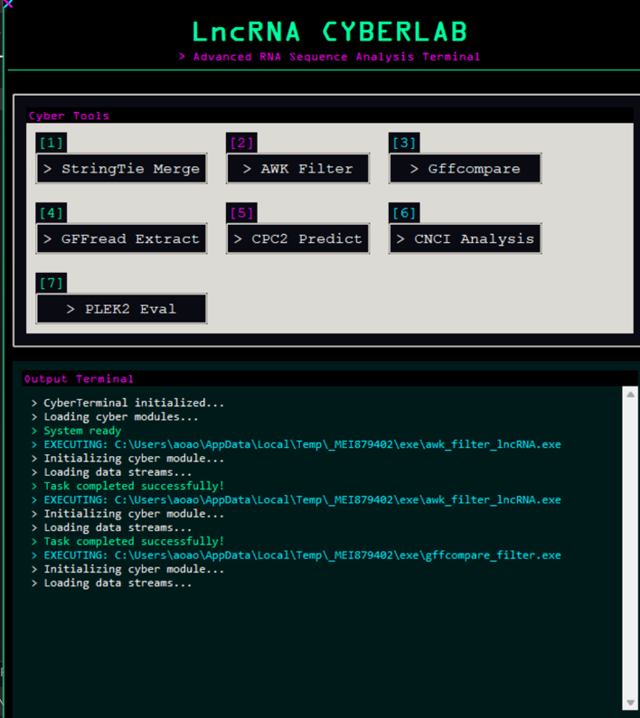The height and width of the screenshot is (718, 640).
Task: Select the 'Loading cyber modules...' log line
Action: tap(115, 417)
